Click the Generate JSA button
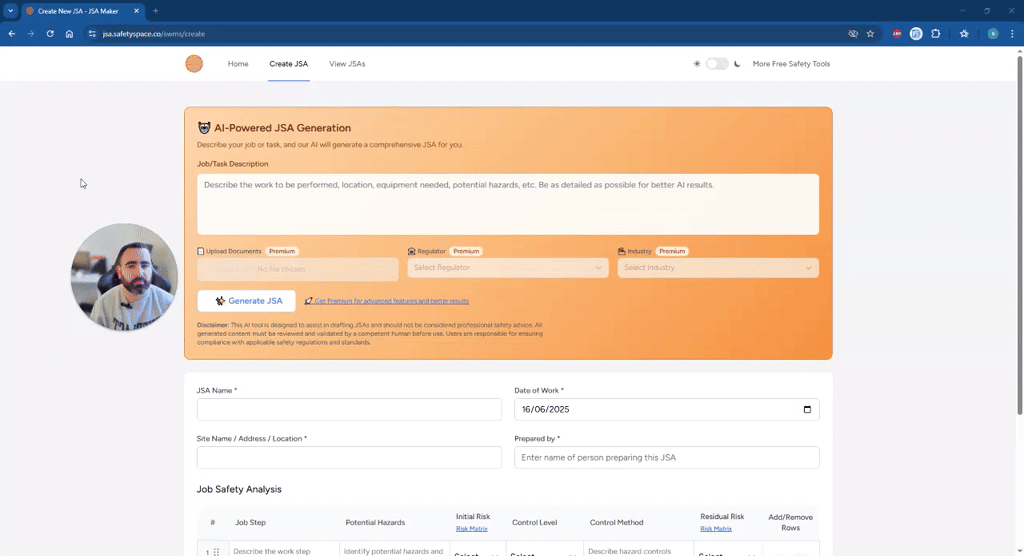 pyautogui.click(x=246, y=301)
